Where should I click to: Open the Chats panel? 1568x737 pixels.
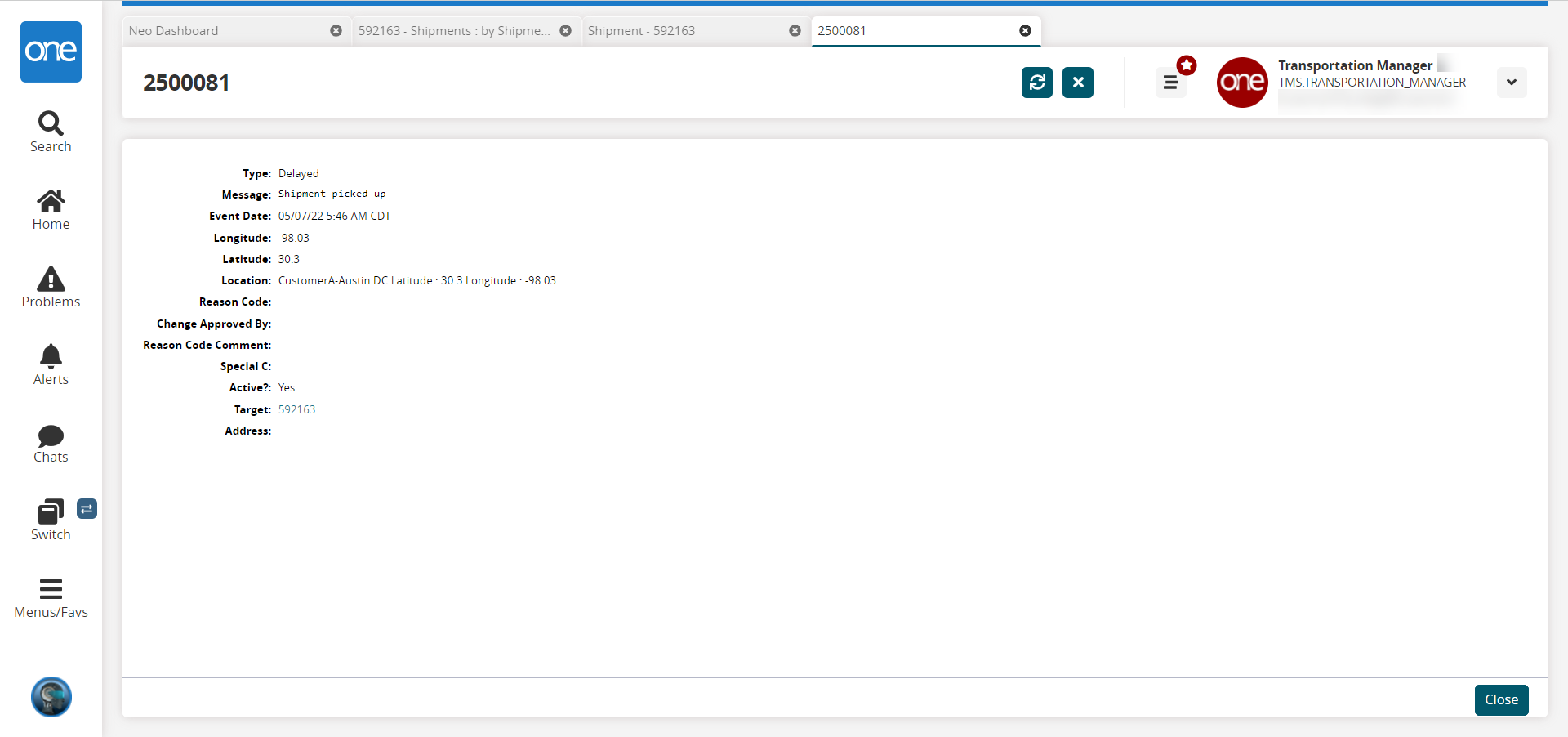(51, 443)
